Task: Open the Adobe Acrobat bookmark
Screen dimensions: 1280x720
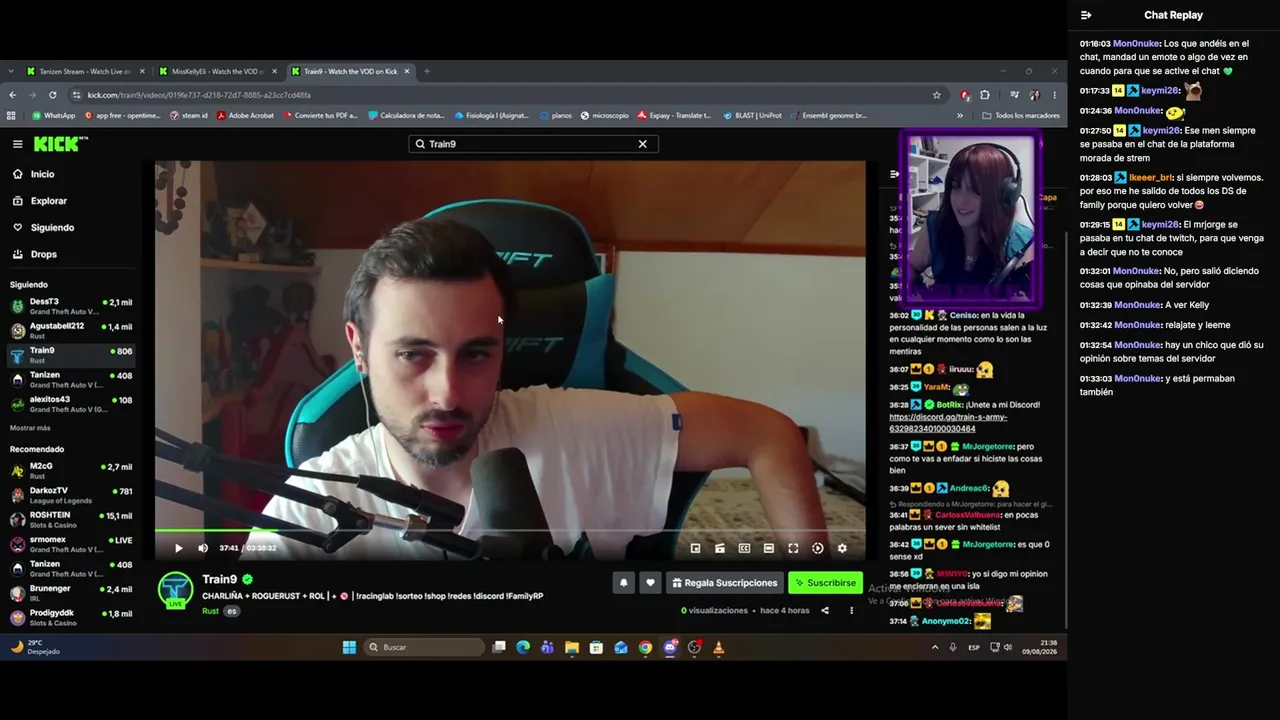Action: click(245, 116)
